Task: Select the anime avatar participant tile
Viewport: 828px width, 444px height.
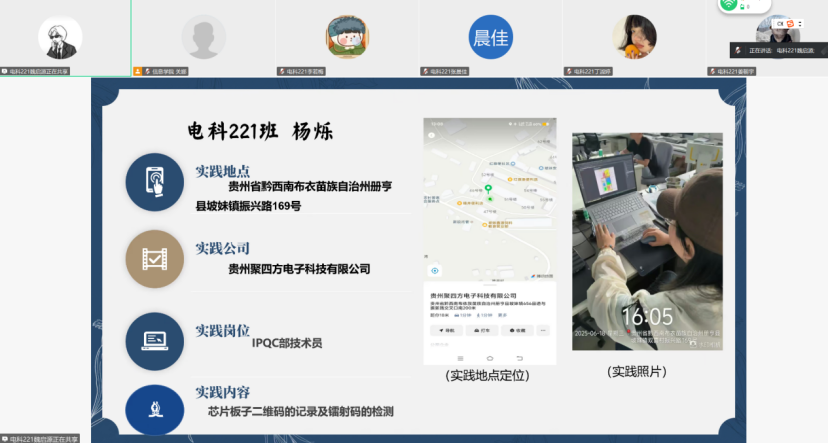Action: point(61,37)
